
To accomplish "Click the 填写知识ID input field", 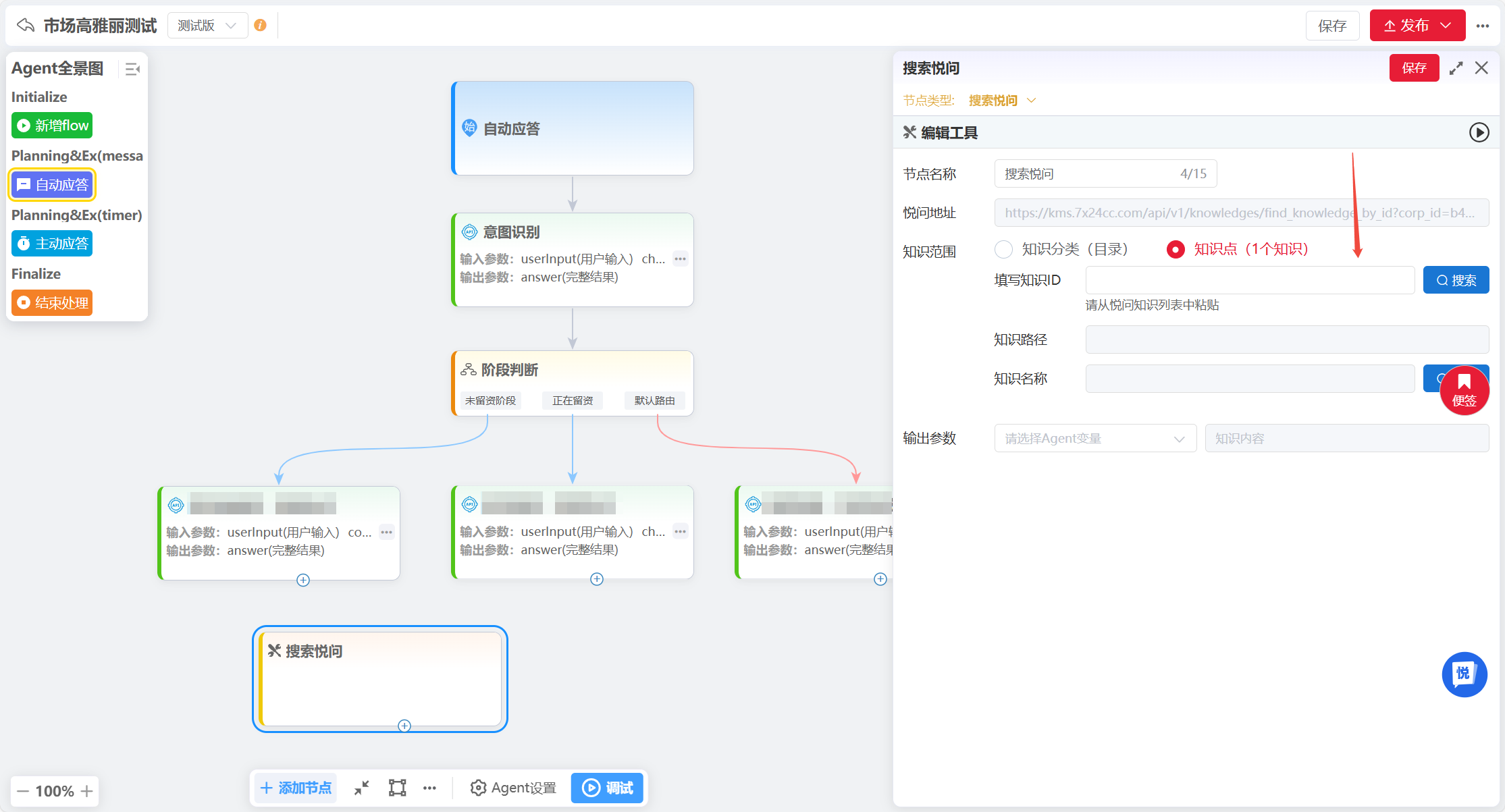I will [x=1249, y=280].
